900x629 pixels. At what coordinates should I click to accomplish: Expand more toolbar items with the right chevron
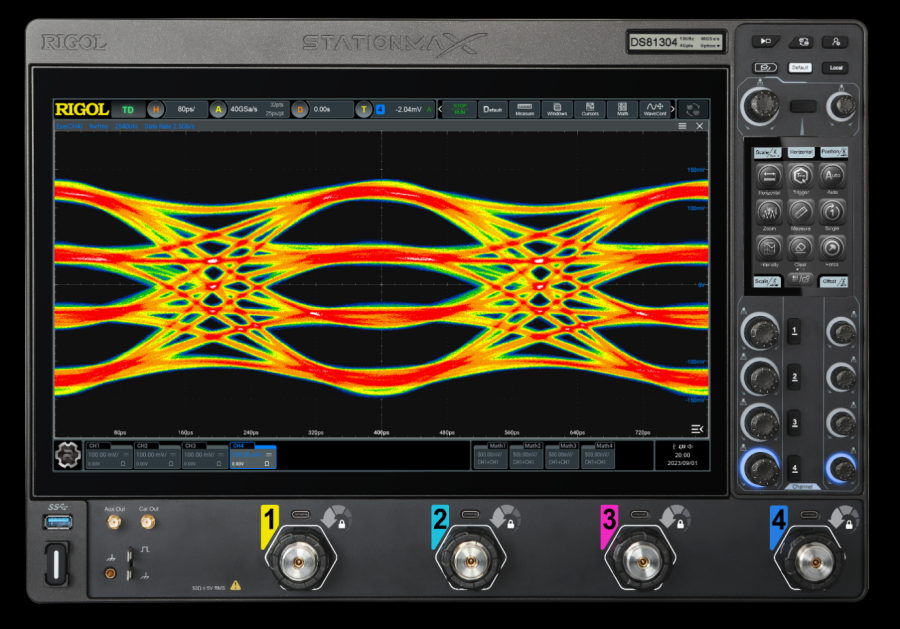673,109
